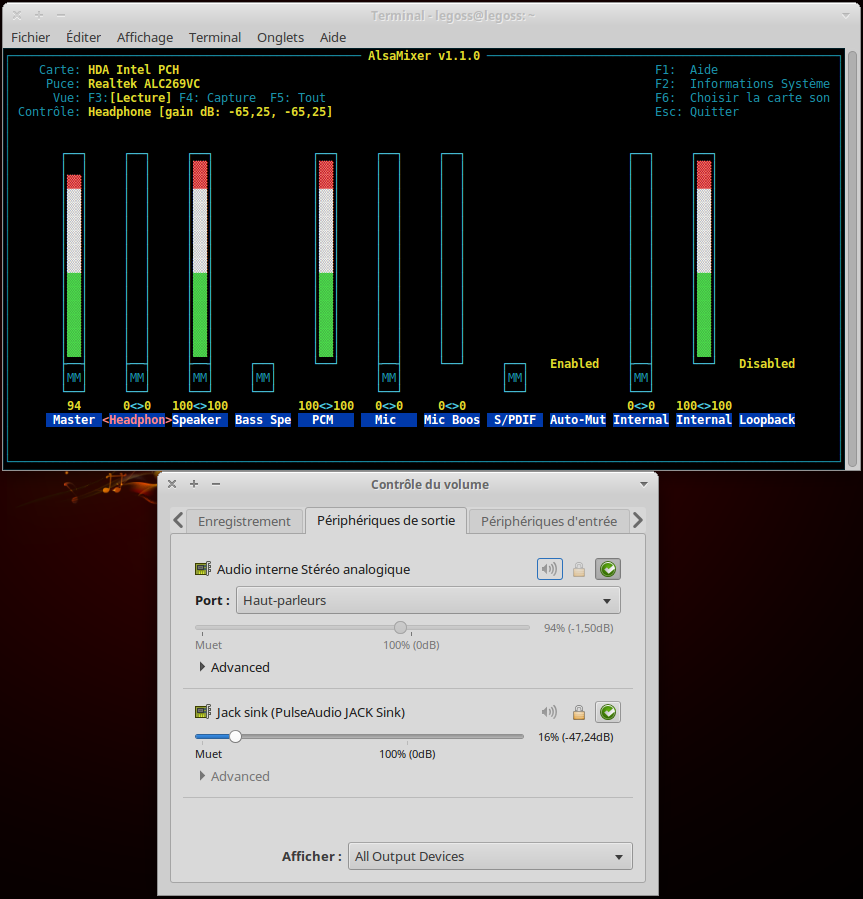This screenshot has width=863, height=899.
Task: Click the S/PDIF channel label
Action: (515, 420)
